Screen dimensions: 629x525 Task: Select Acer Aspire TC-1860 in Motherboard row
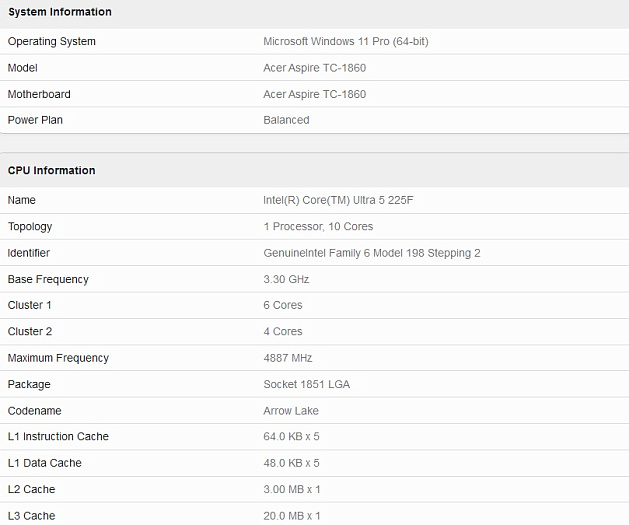click(x=314, y=94)
